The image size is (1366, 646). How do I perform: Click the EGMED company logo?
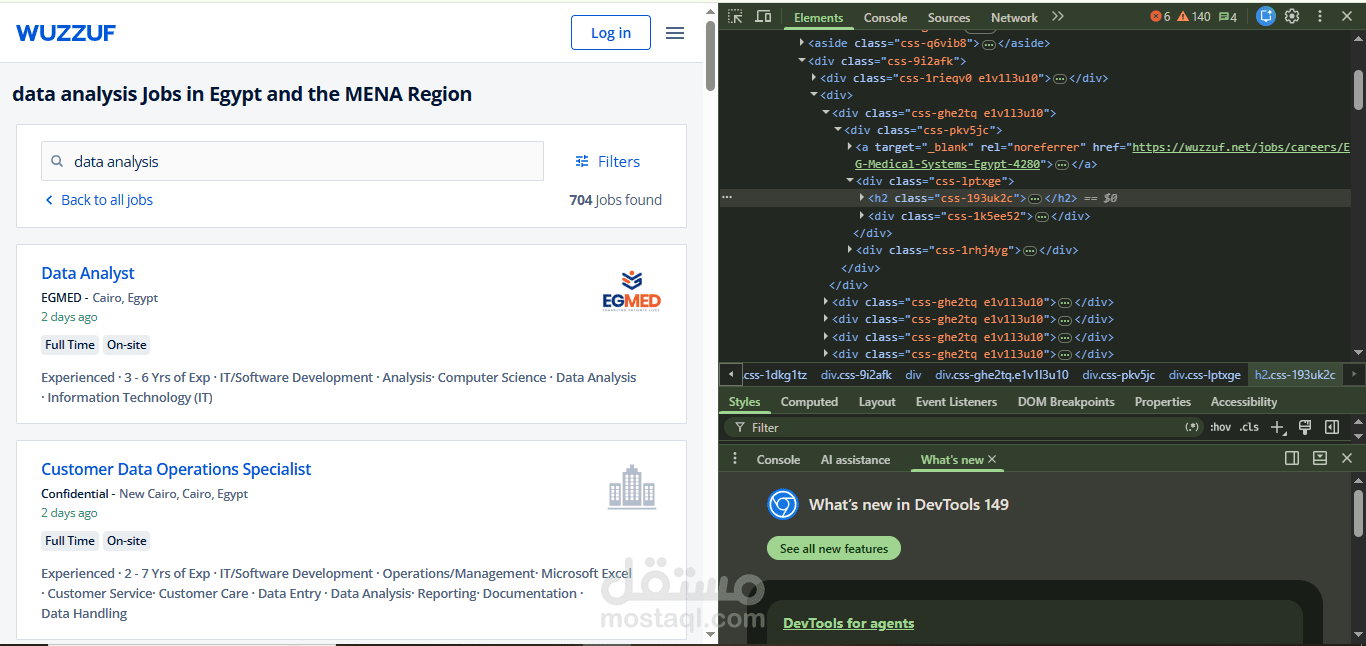click(631, 292)
